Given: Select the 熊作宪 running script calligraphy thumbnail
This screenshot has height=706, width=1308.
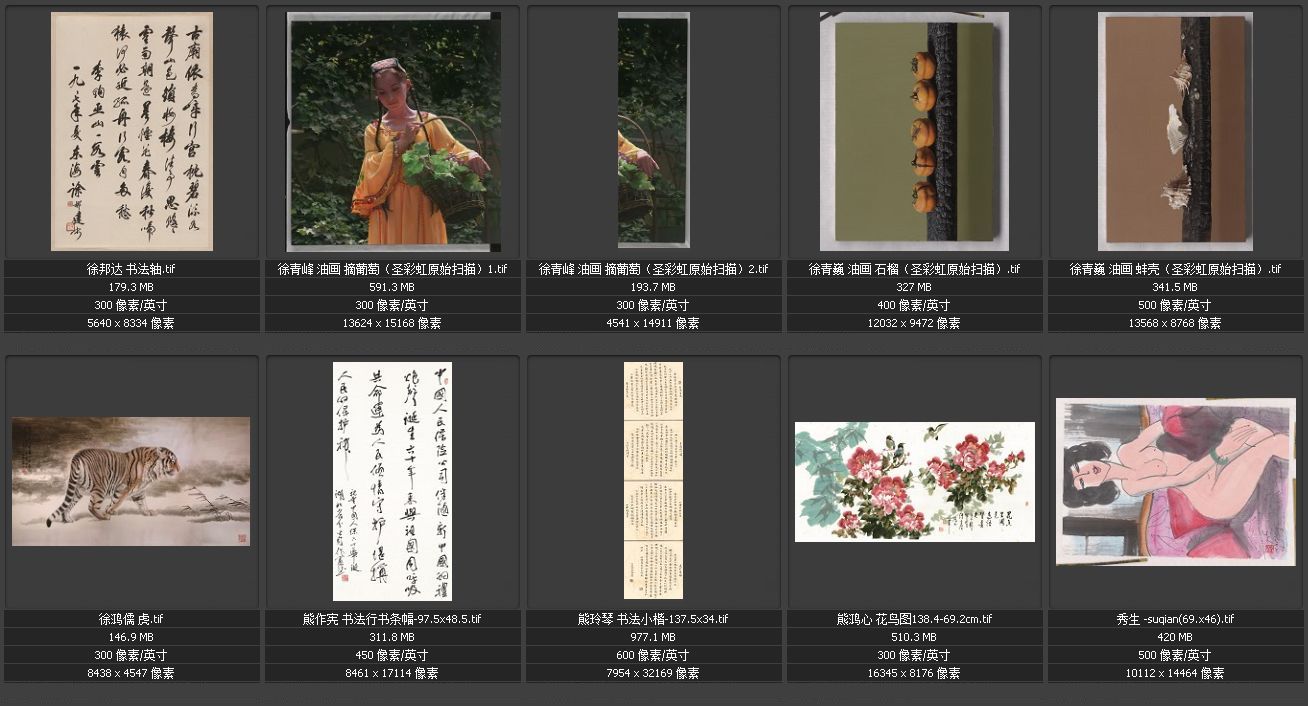Looking at the screenshot, I should [392, 481].
